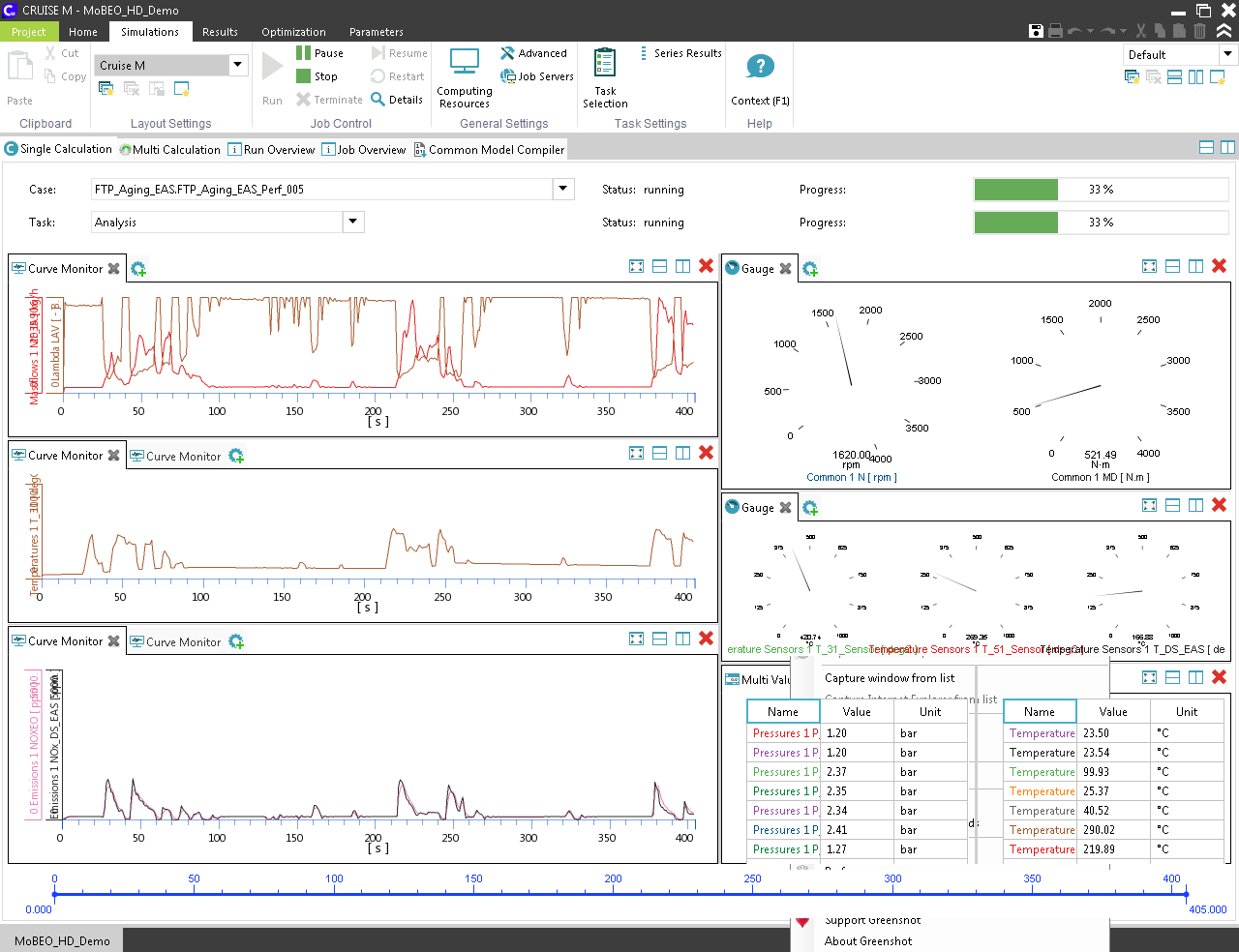Maximize the top Curve Monitor panel
The height and width of the screenshot is (952, 1239).
point(636,266)
